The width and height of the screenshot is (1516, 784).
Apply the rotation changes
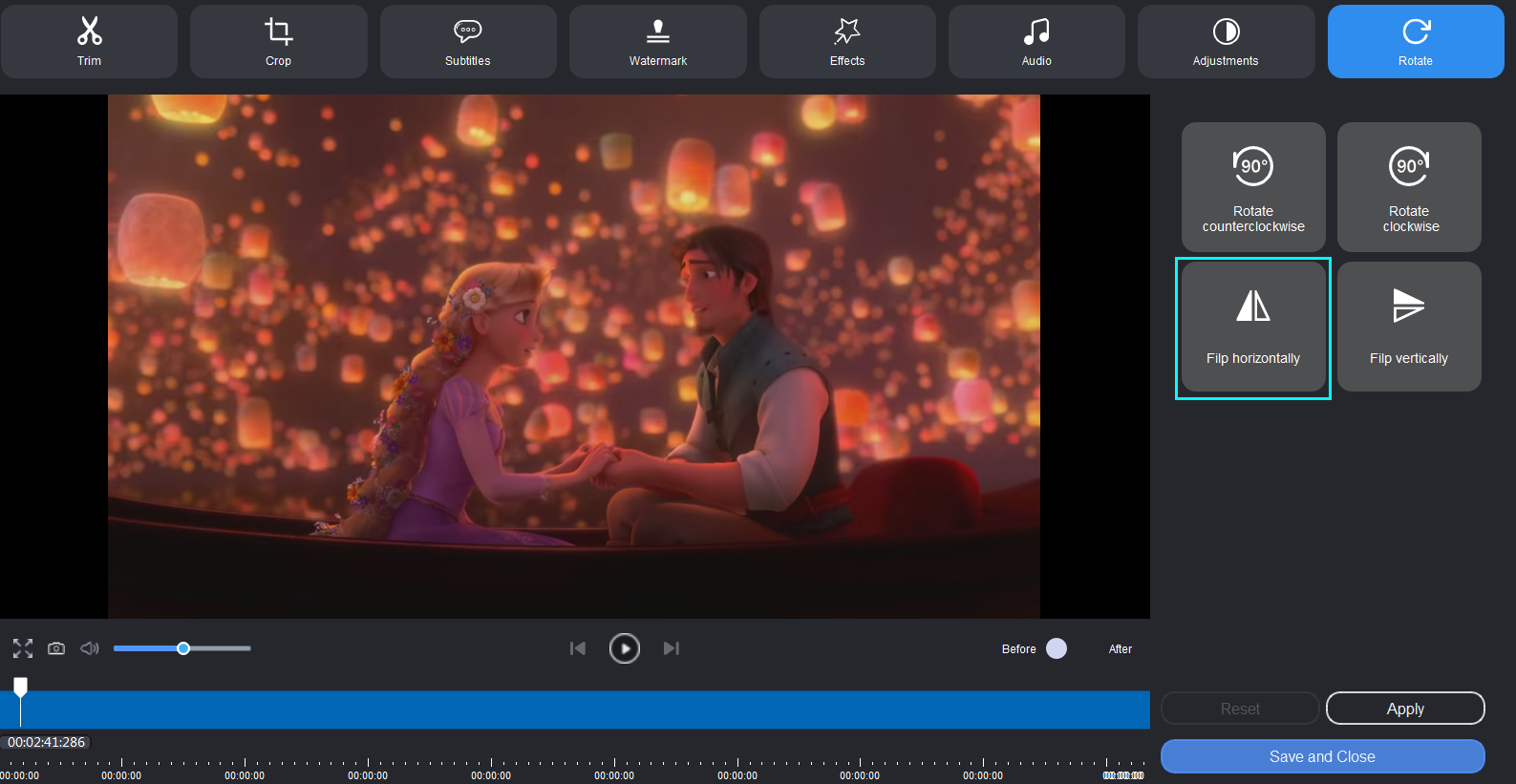(x=1405, y=709)
